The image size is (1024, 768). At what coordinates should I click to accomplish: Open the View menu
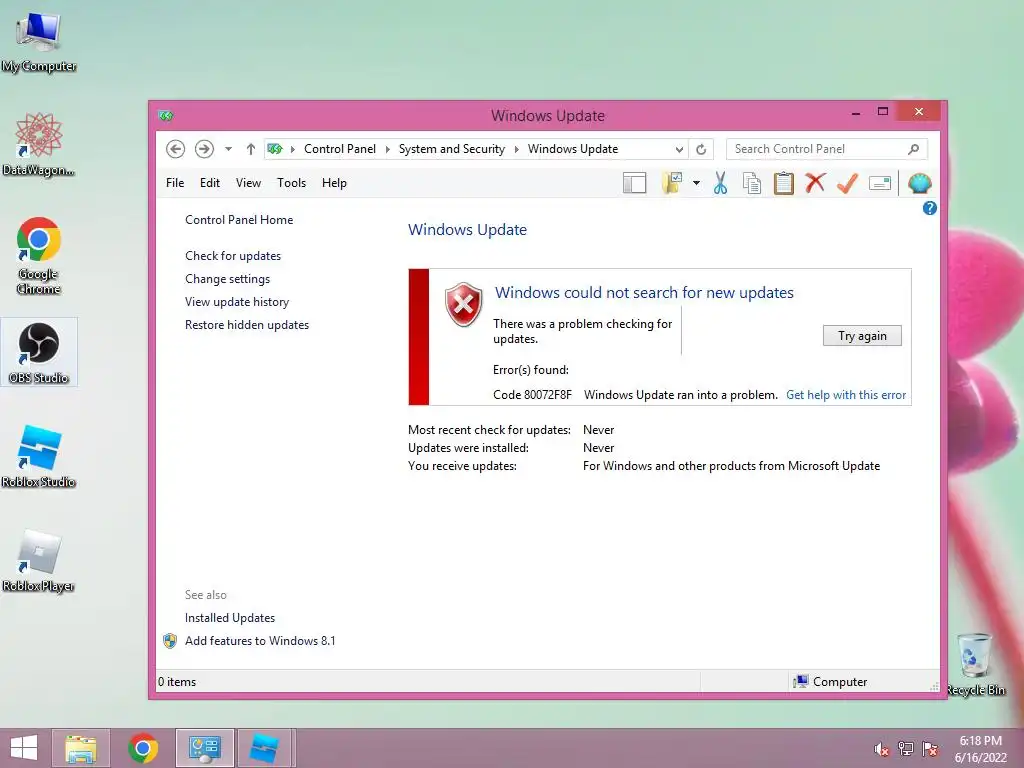(x=248, y=183)
